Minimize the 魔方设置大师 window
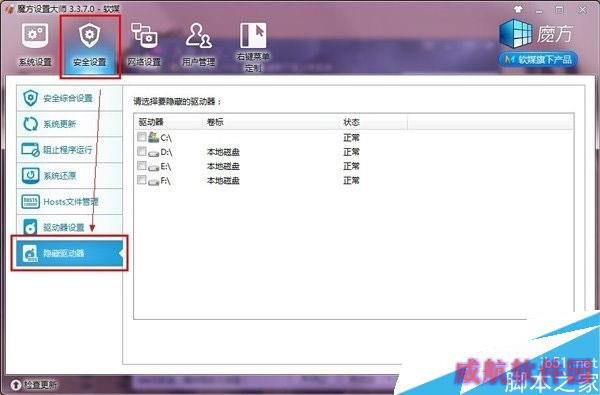The width and height of the screenshot is (600, 395). tap(539, 11)
